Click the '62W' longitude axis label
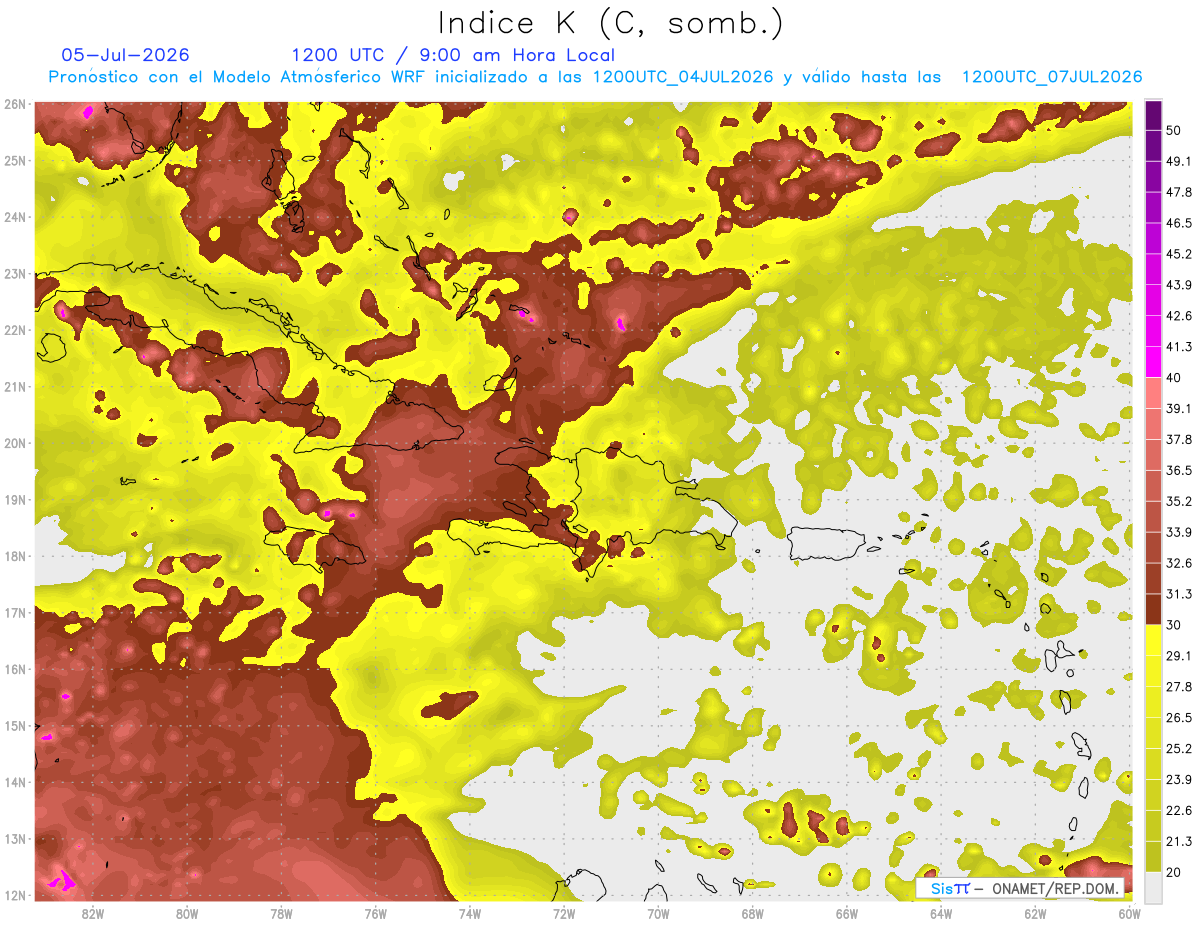The image size is (1200, 927). point(1035,913)
